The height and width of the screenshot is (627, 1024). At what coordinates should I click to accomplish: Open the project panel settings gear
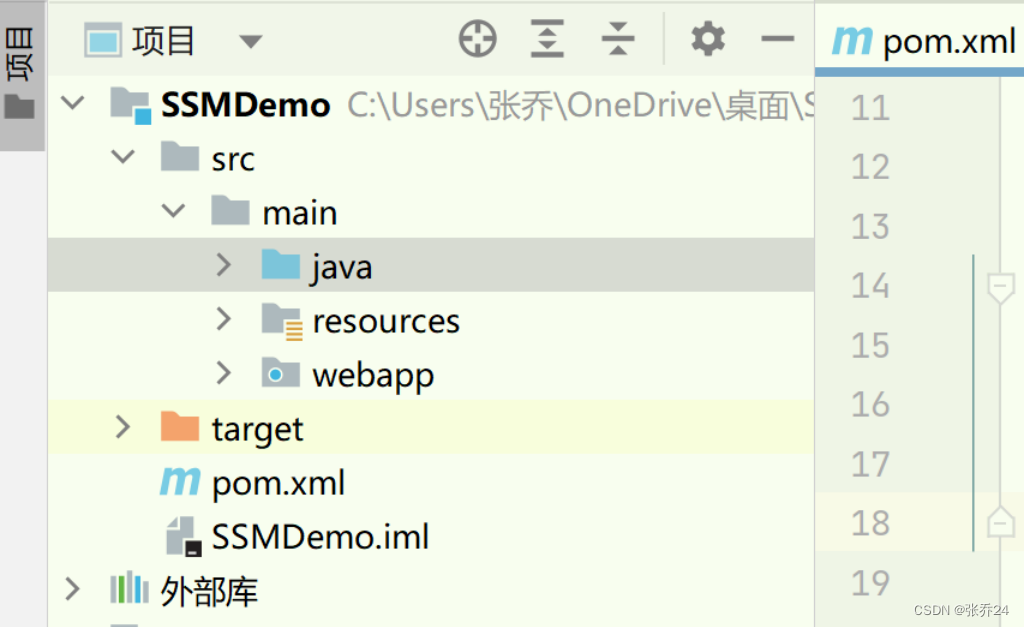(707, 39)
